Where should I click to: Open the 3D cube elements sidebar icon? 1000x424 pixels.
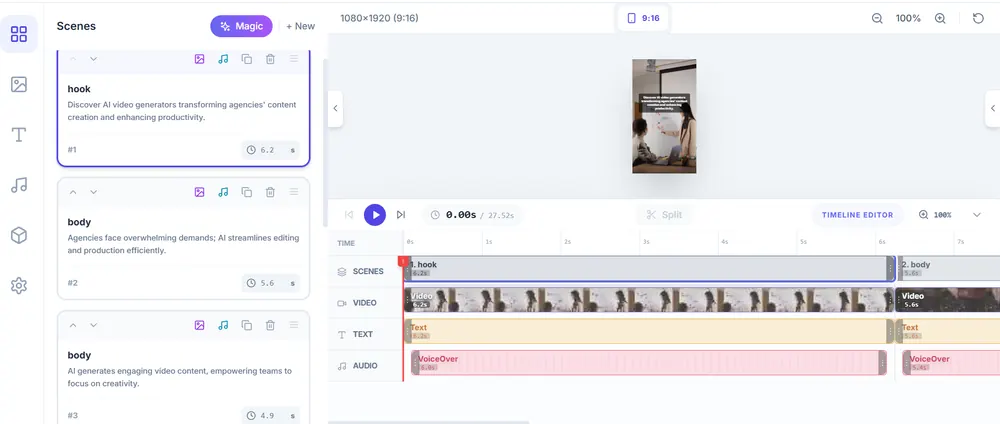[19, 235]
